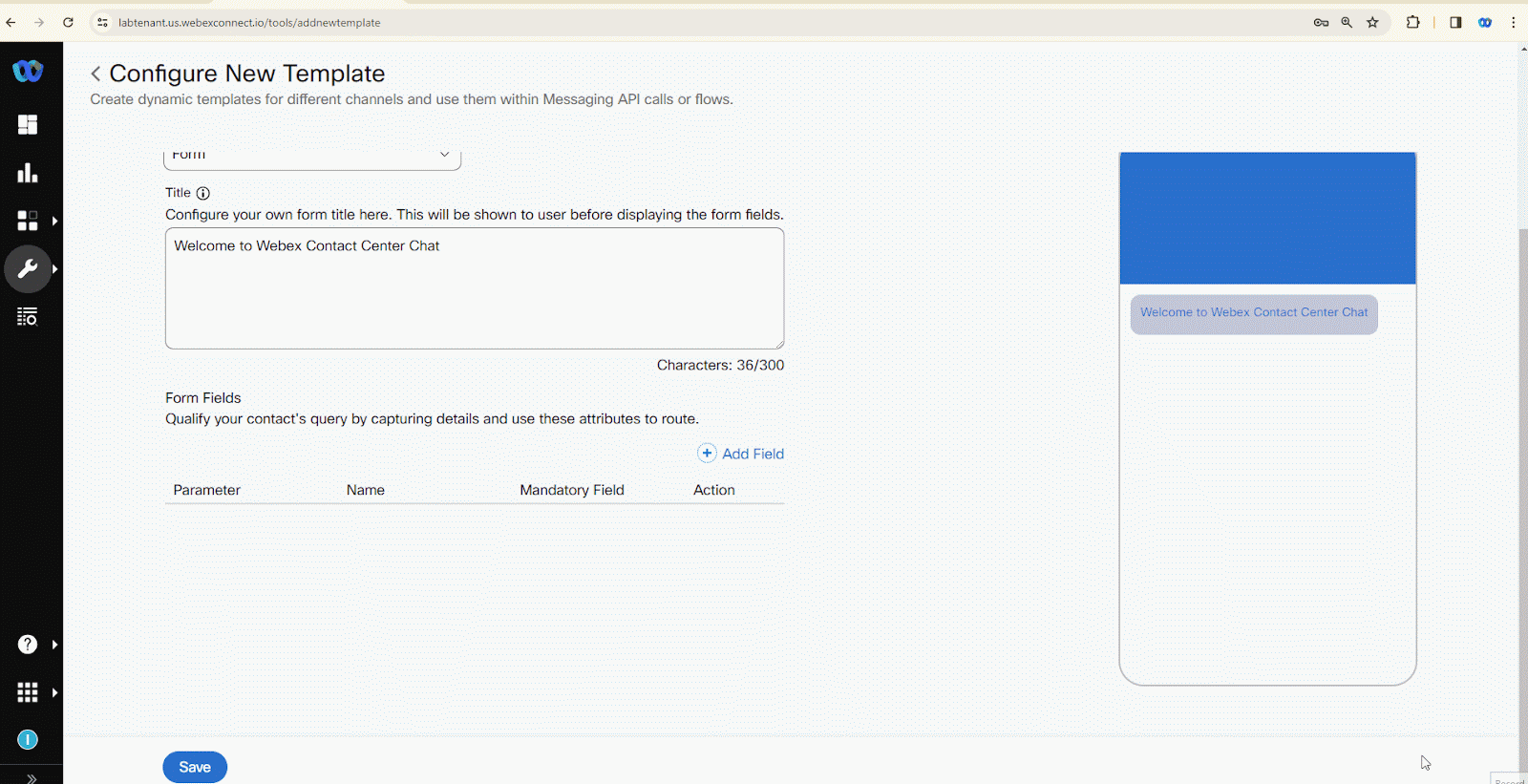The width and height of the screenshot is (1528, 784).
Task: Click the Mandatory Field column header
Action: [572, 490]
